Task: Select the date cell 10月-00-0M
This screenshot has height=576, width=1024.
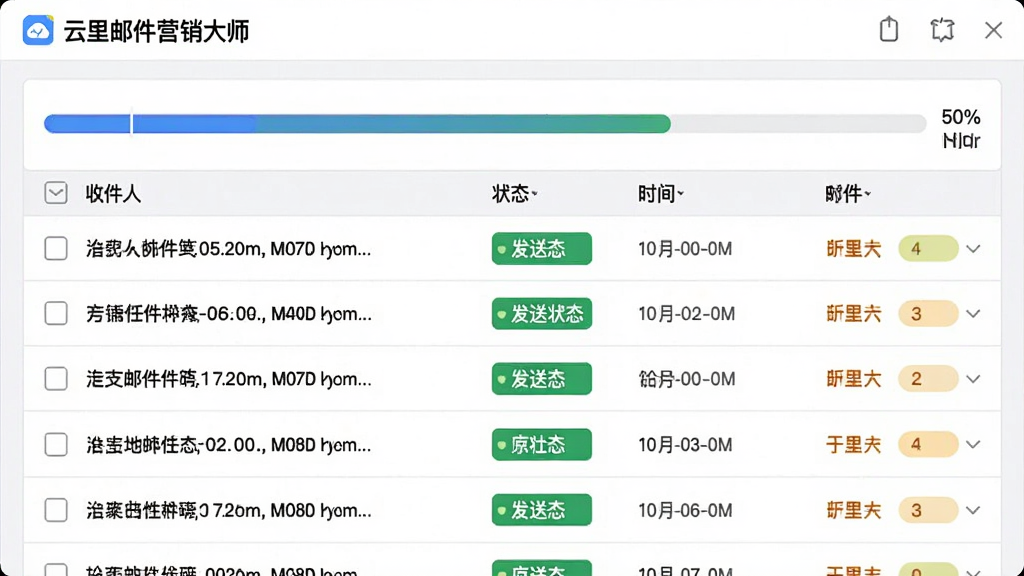Action: 685,249
